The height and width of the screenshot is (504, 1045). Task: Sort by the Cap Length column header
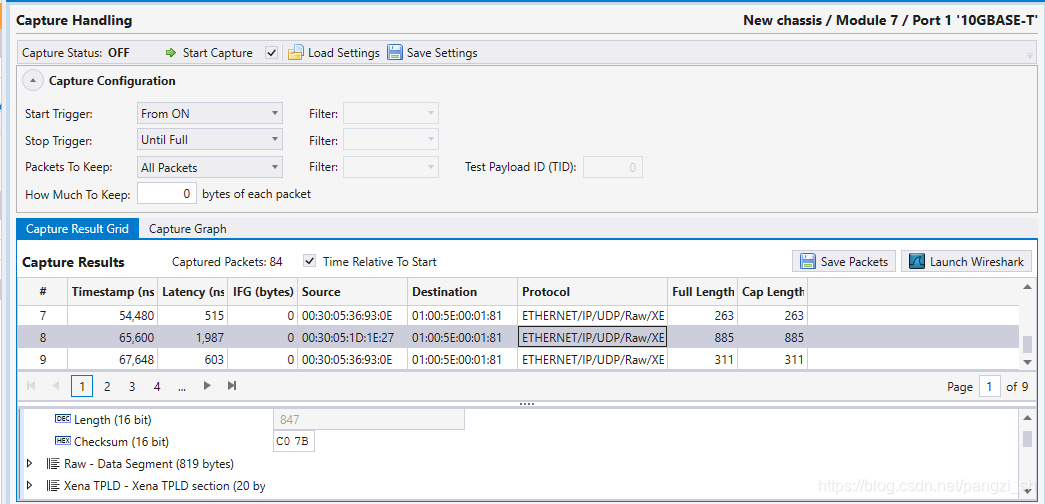(x=772, y=291)
